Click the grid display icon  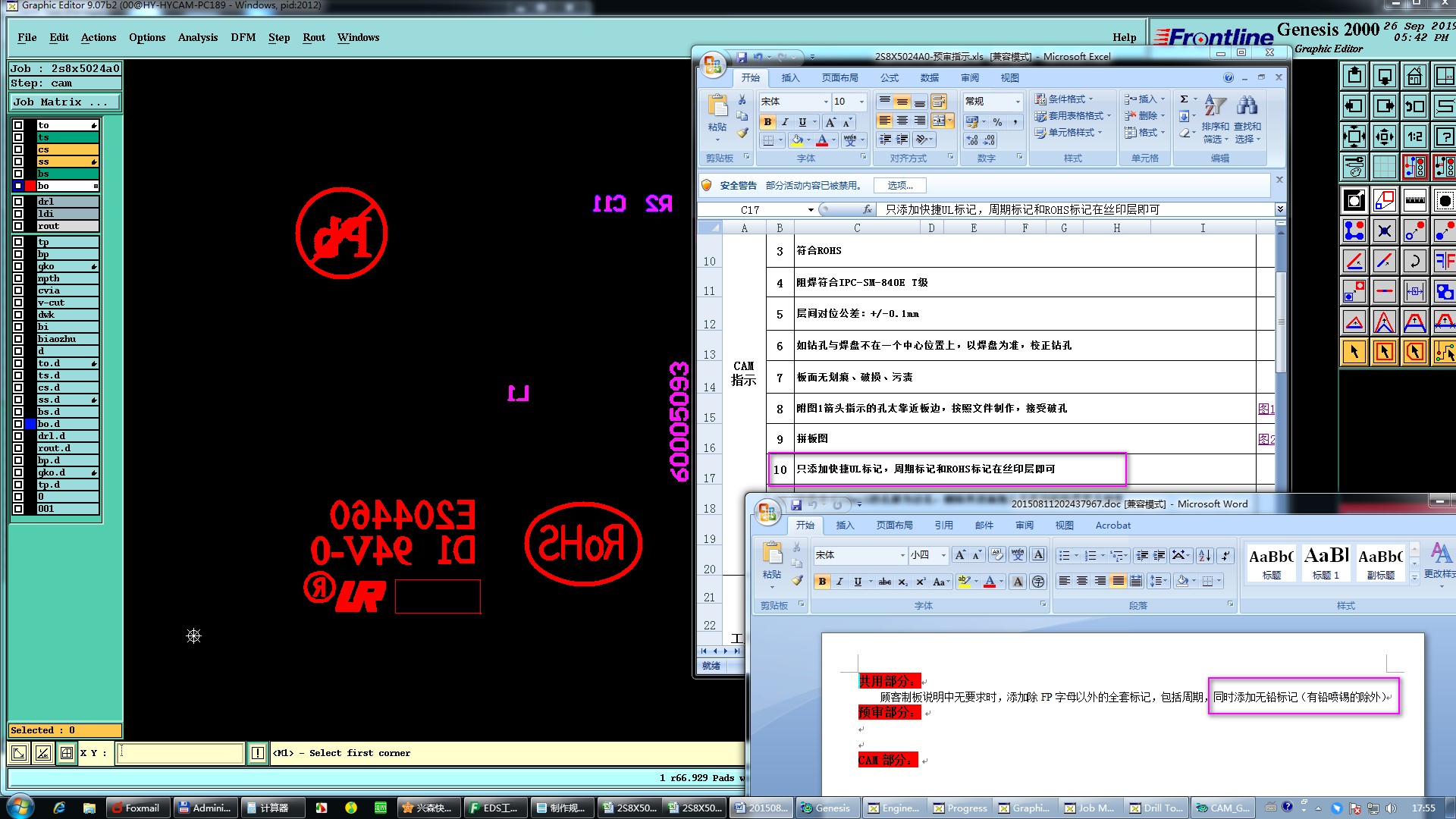coord(1384,166)
